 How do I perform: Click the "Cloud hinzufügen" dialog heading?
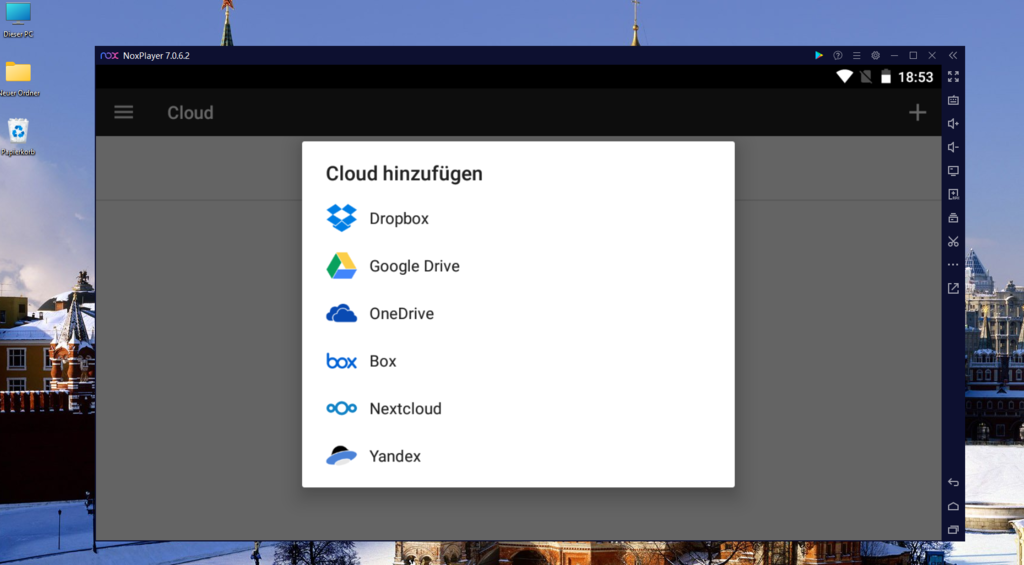(x=404, y=174)
